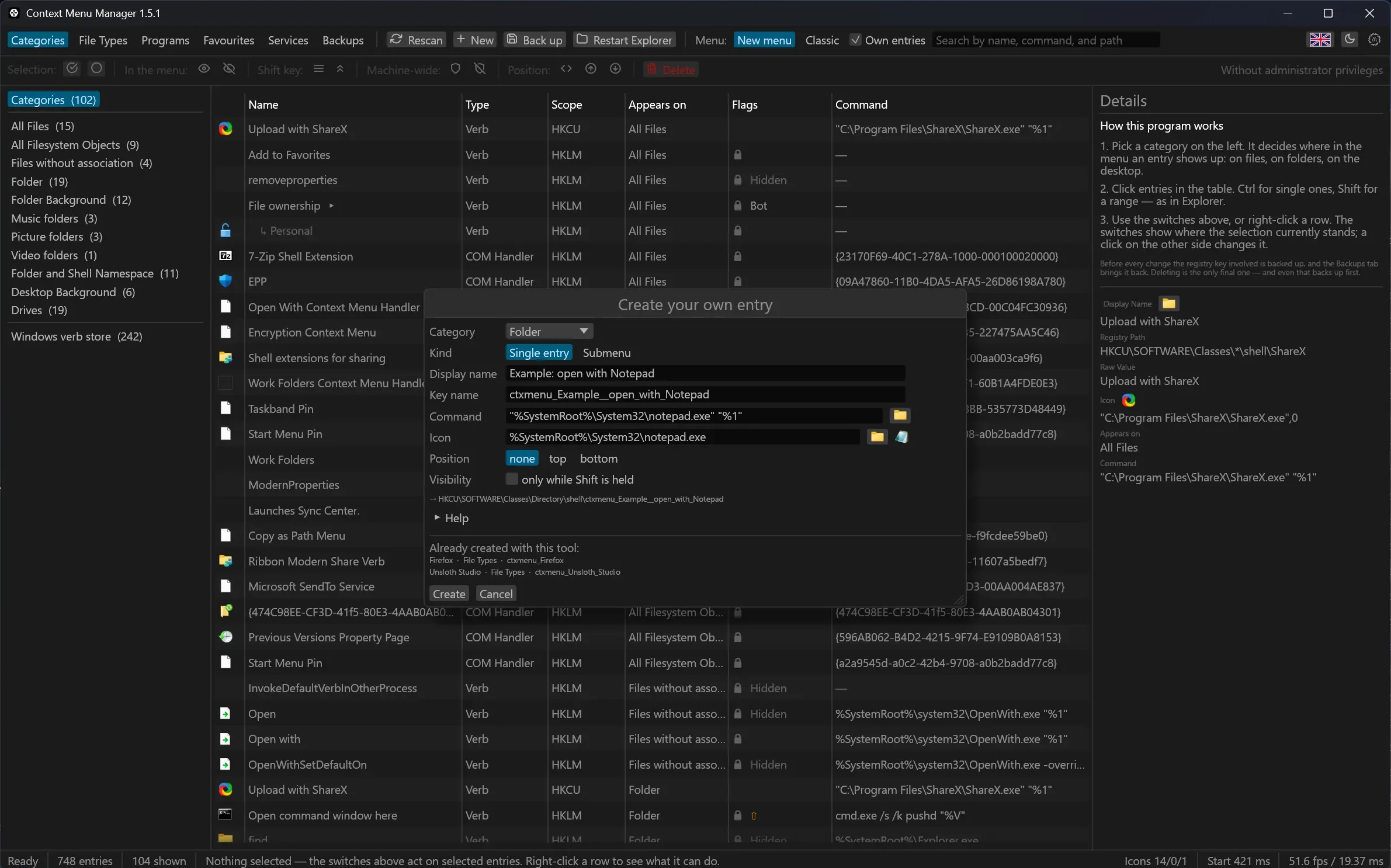Click the Display name input field
Image resolution: width=1391 pixels, height=868 pixels.
coord(705,373)
